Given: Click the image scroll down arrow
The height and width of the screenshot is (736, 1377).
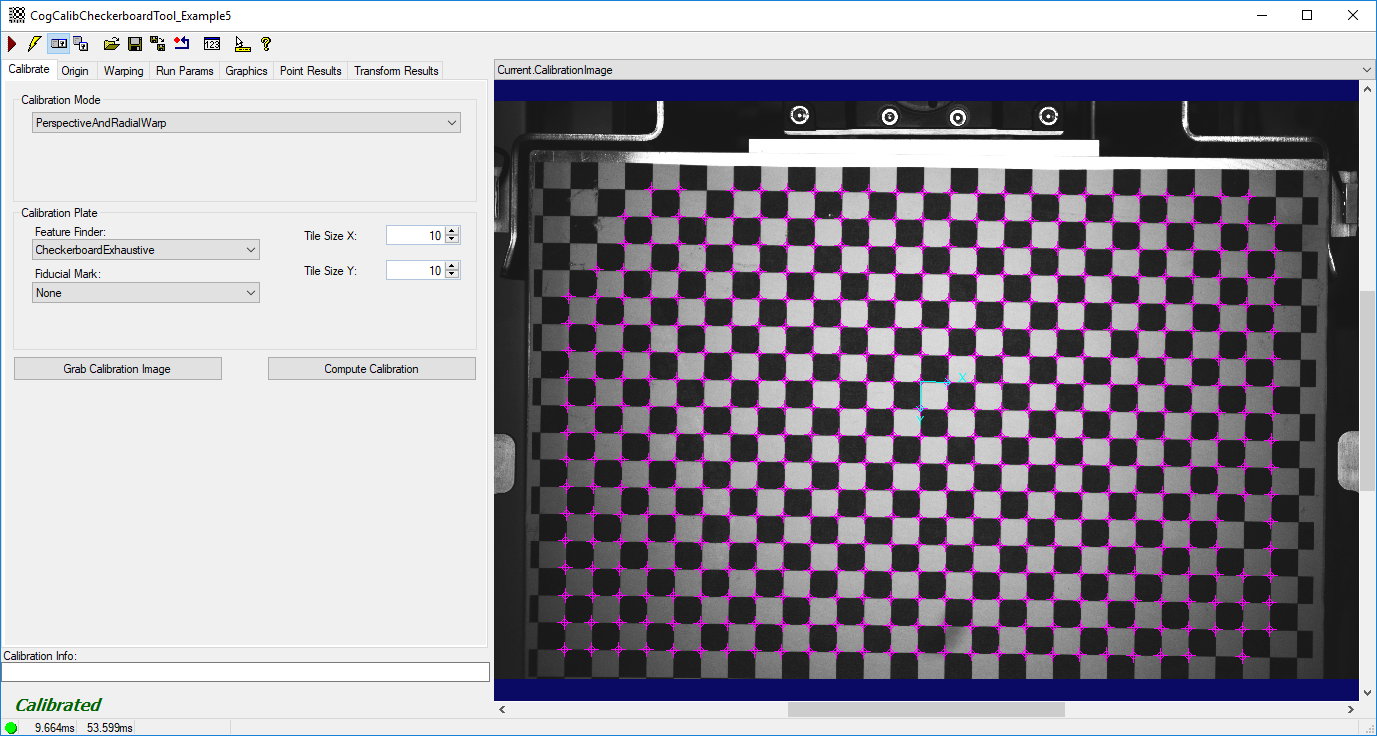Looking at the screenshot, I should point(1368,692).
